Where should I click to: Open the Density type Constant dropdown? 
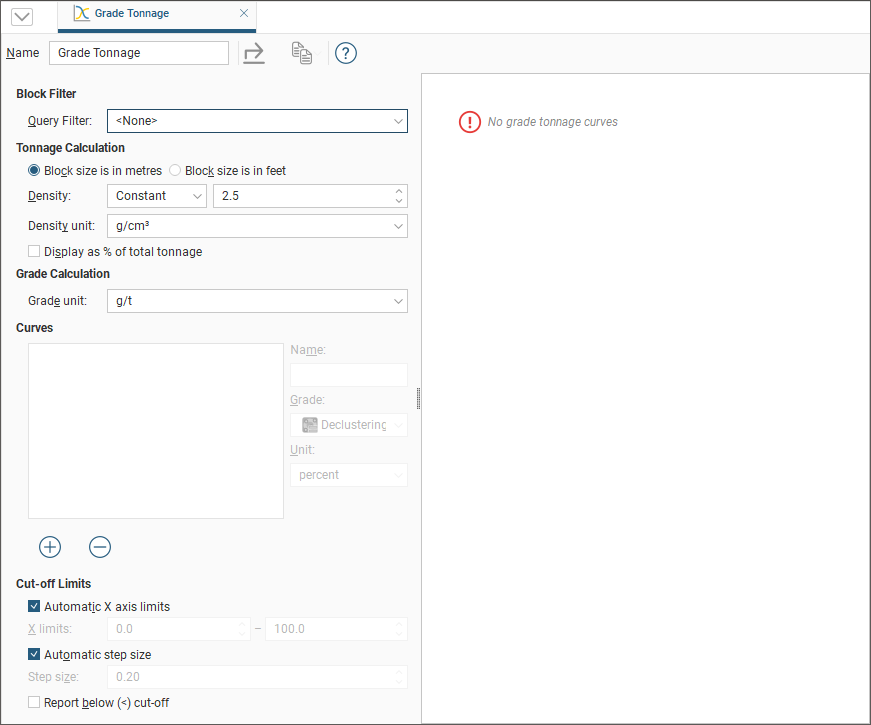(157, 196)
